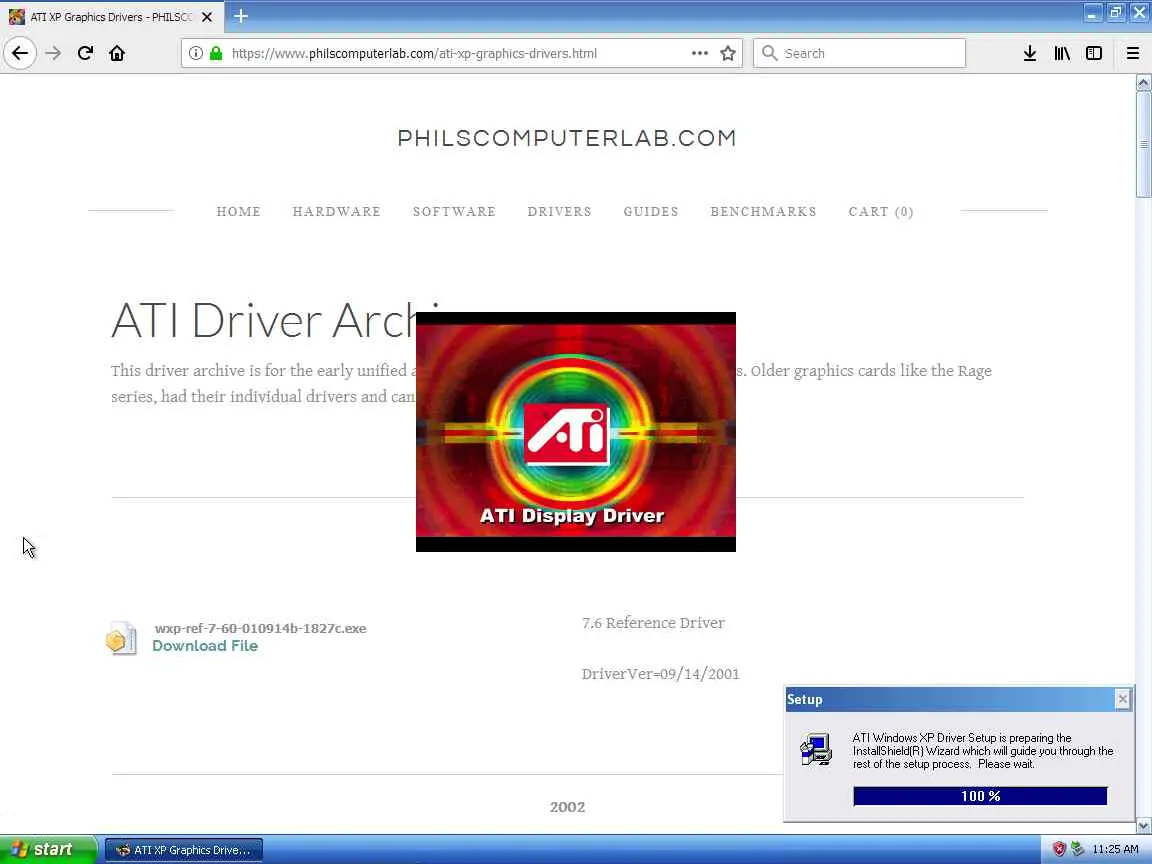Click the Search input box
Viewport: 1152px width, 864px height.
(860, 53)
